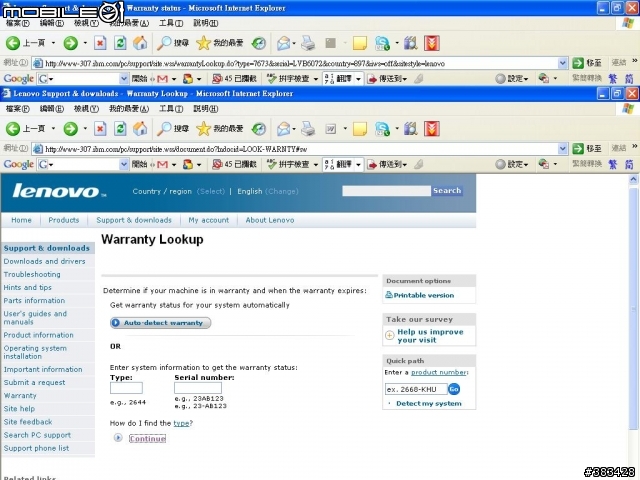Click the Serial number input field
The image size is (640, 480).
[x=198, y=388]
